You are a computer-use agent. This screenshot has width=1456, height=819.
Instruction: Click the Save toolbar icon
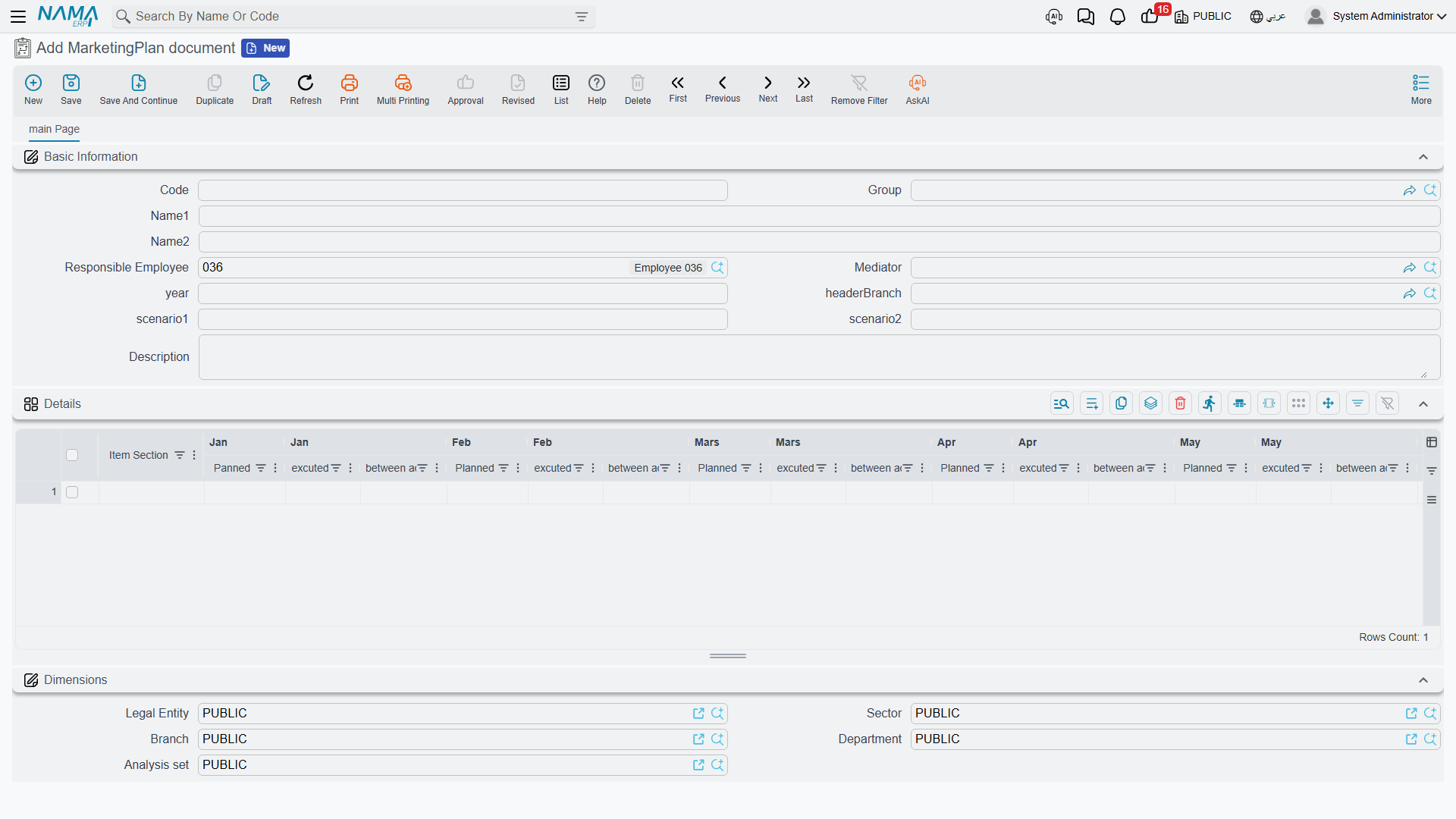[71, 83]
